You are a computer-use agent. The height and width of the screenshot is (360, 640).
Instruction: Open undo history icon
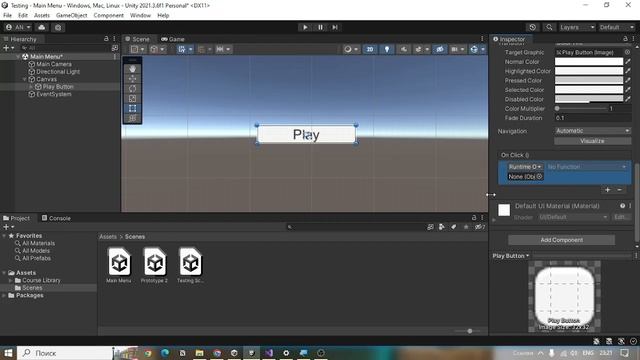(x=532, y=27)
